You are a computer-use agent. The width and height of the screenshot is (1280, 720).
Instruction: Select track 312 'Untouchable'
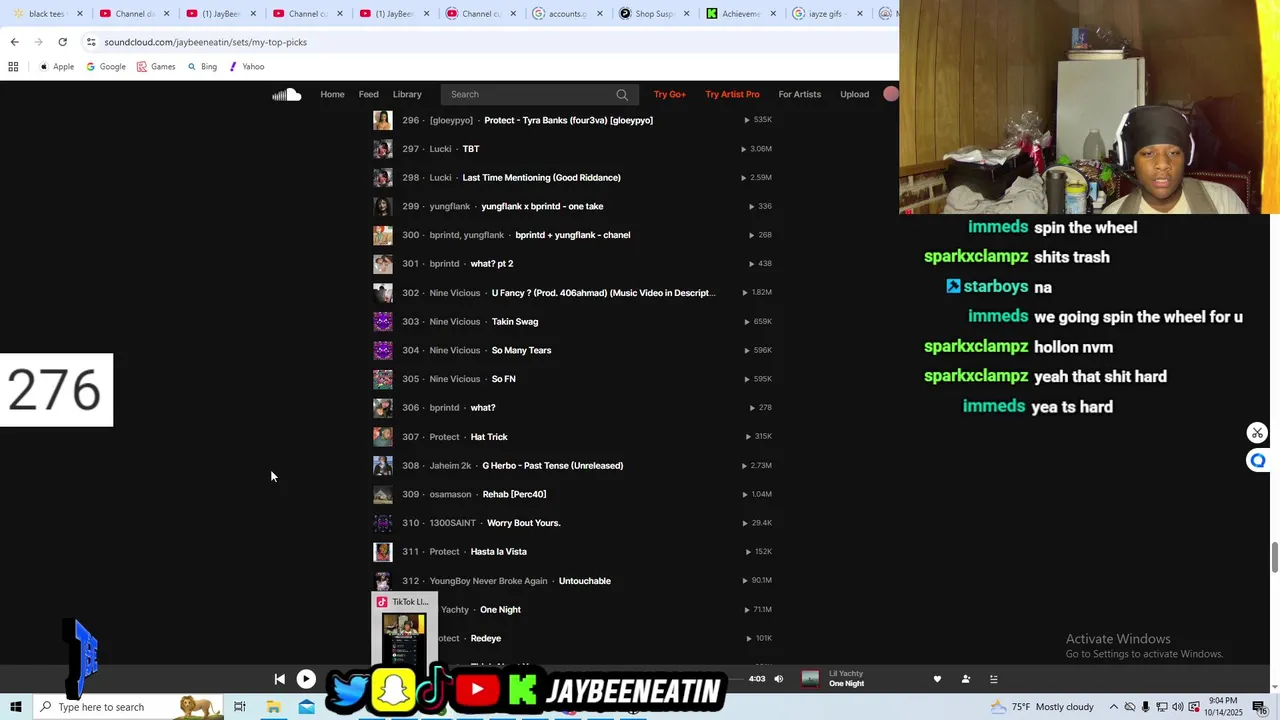tap(585, 581)
